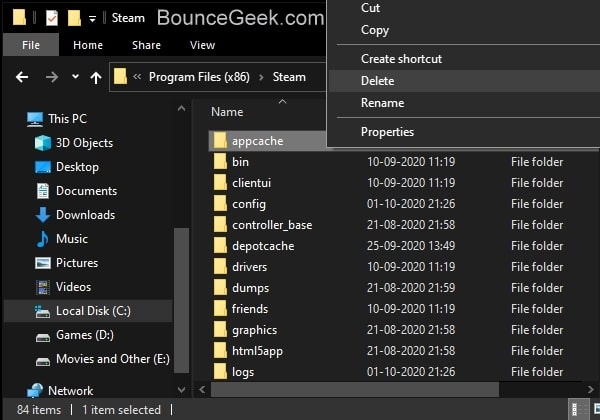
Task: Click the depotcache date 25-09-2020 13:49
Action: coord(411,246)
